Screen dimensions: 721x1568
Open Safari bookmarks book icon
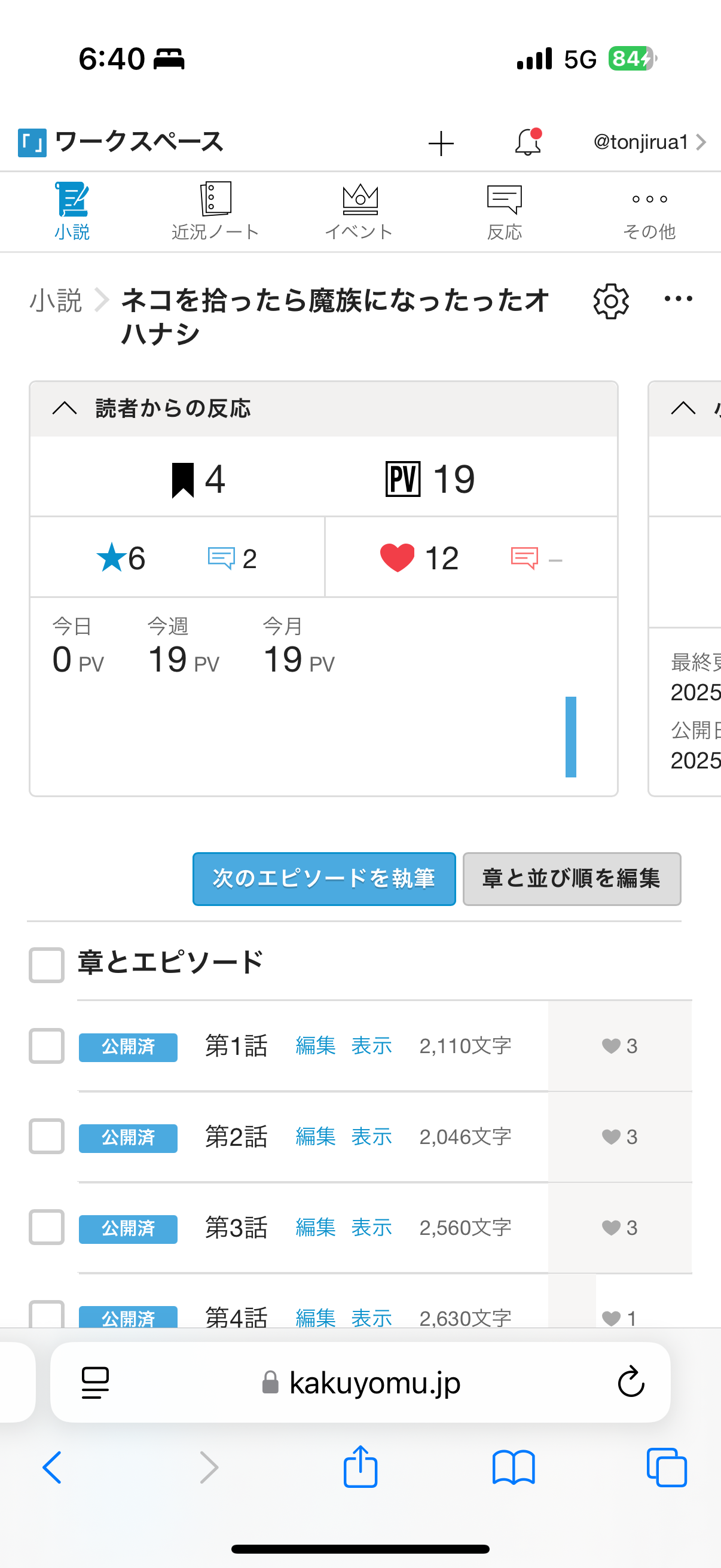click(514, 1467)
